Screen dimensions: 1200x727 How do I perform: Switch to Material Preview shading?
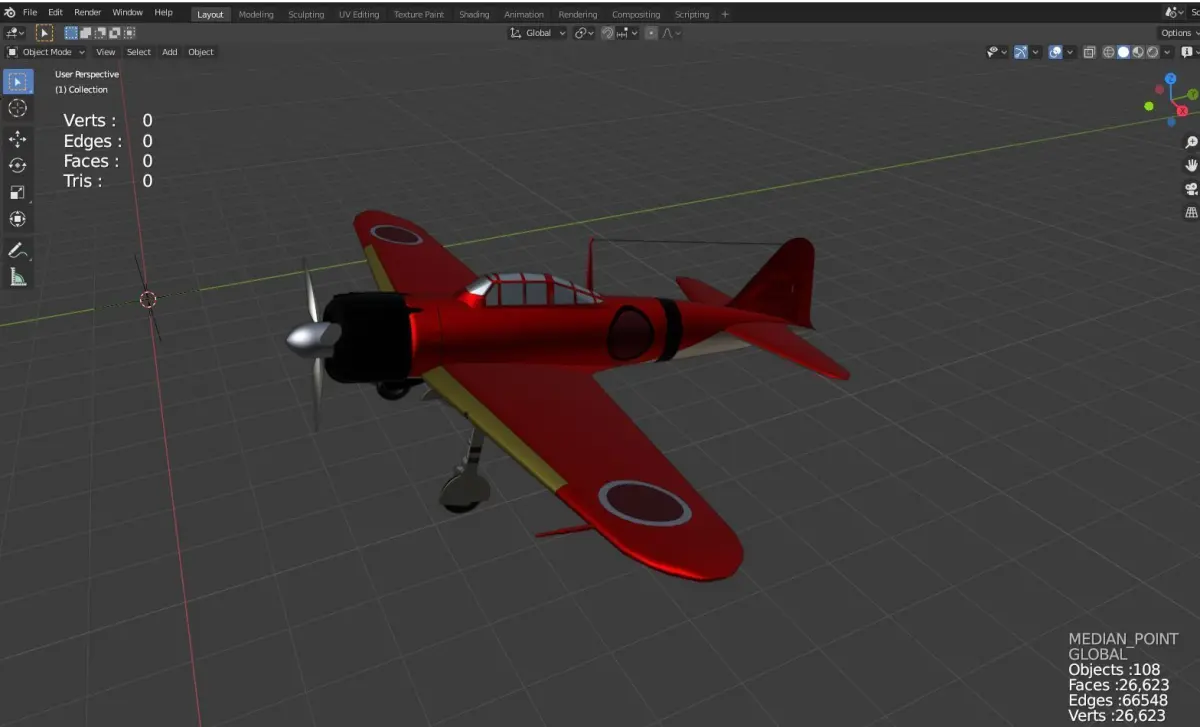pos(1138,52)
